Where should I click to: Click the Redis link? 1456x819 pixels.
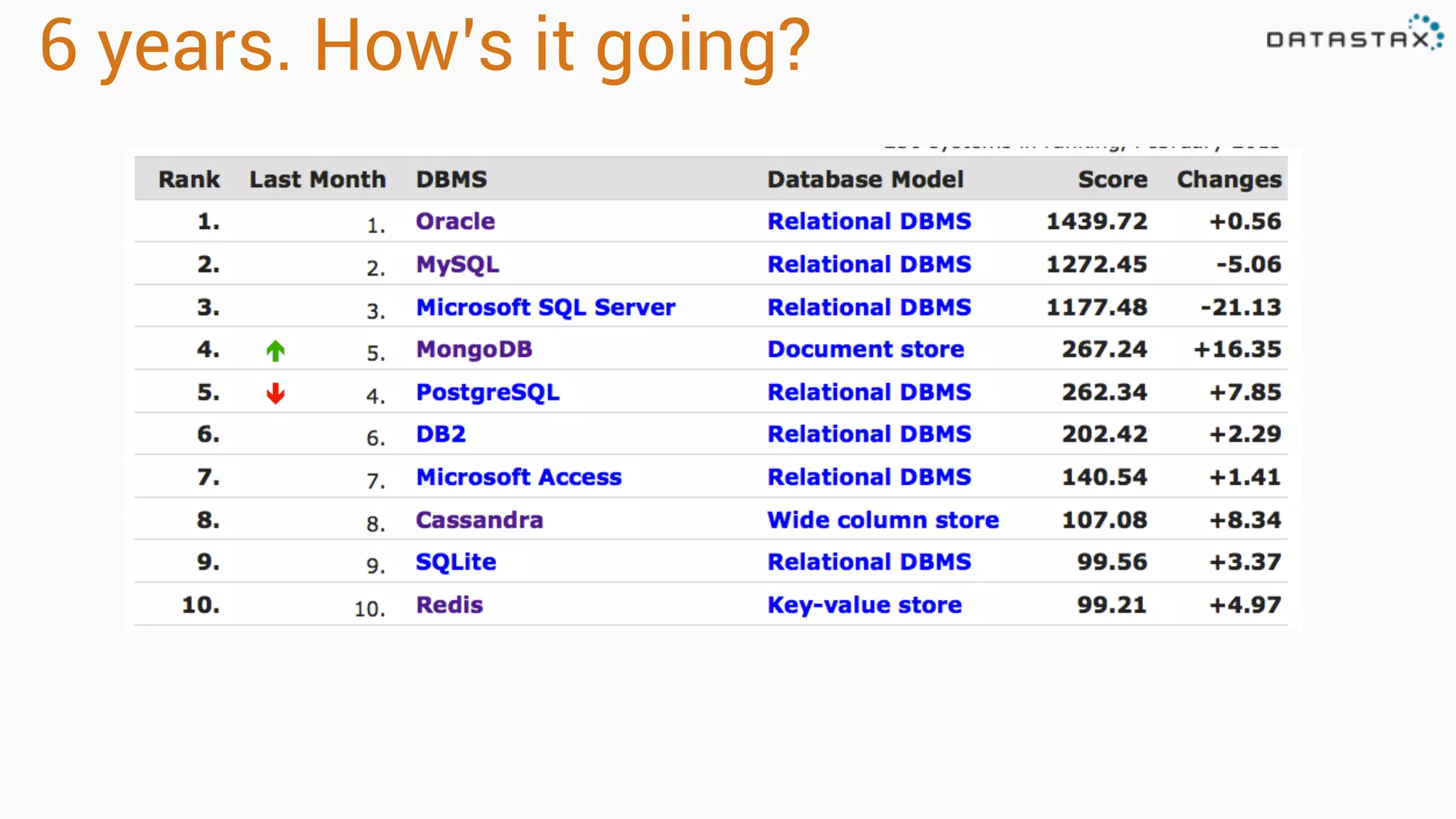pyautogui.click(x=449, y=604)
